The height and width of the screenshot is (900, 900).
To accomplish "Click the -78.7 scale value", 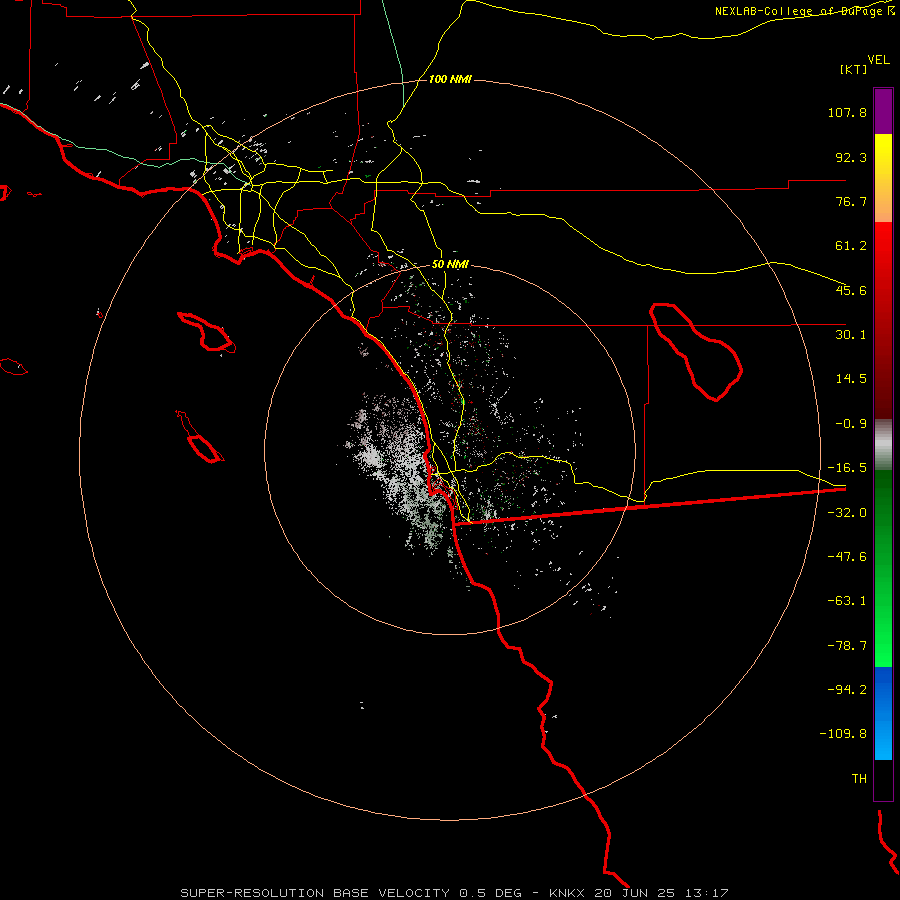I will pyautogui.click(x=847, y=646).
